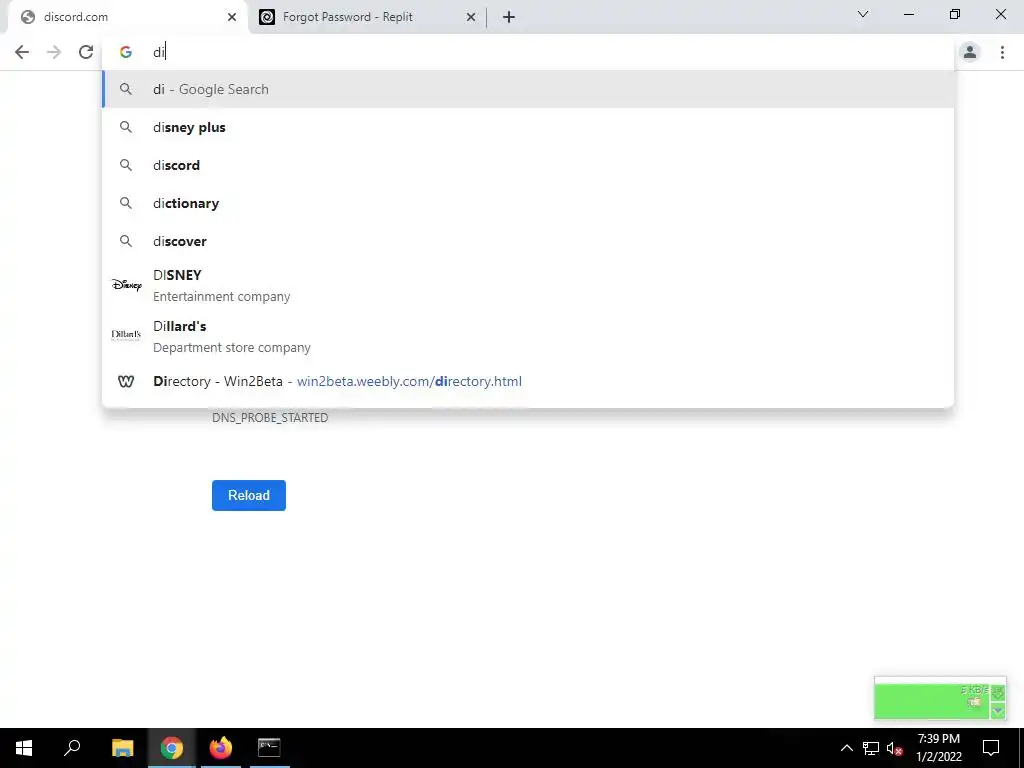Expand the tab search chevron
Viewport: 1024px width, 768px height.
[x=863, y=14]
